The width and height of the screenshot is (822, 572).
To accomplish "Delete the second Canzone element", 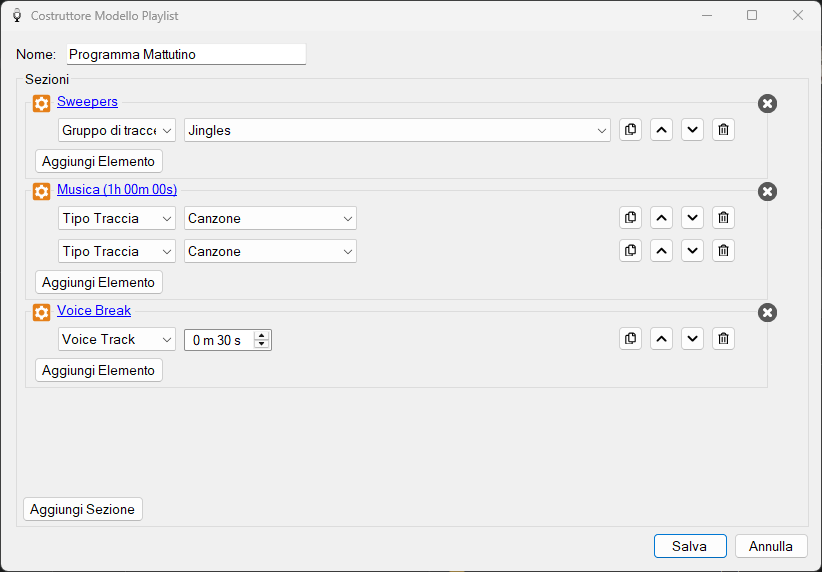I will [723, 251].
